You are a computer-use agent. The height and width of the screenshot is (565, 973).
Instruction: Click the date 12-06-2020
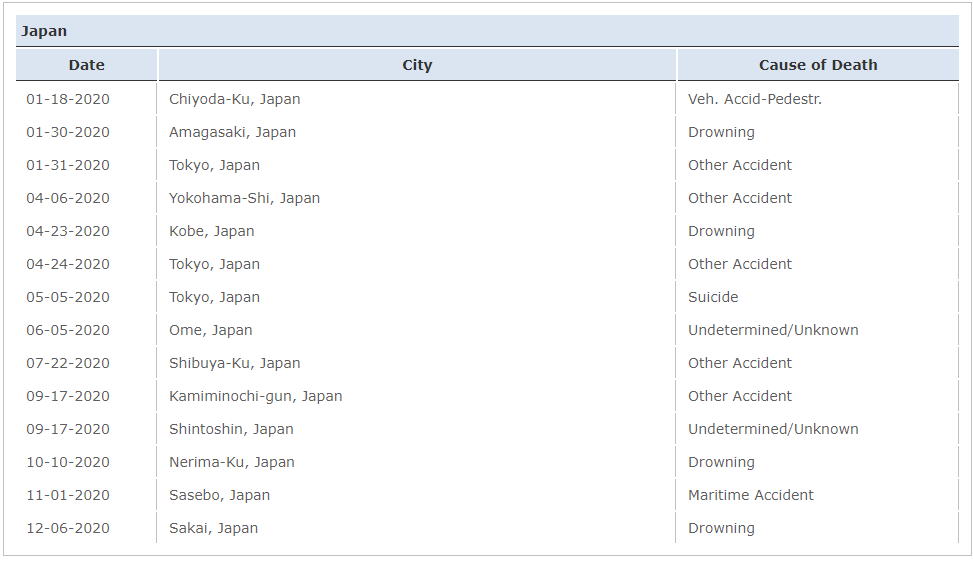pos(68,528)
